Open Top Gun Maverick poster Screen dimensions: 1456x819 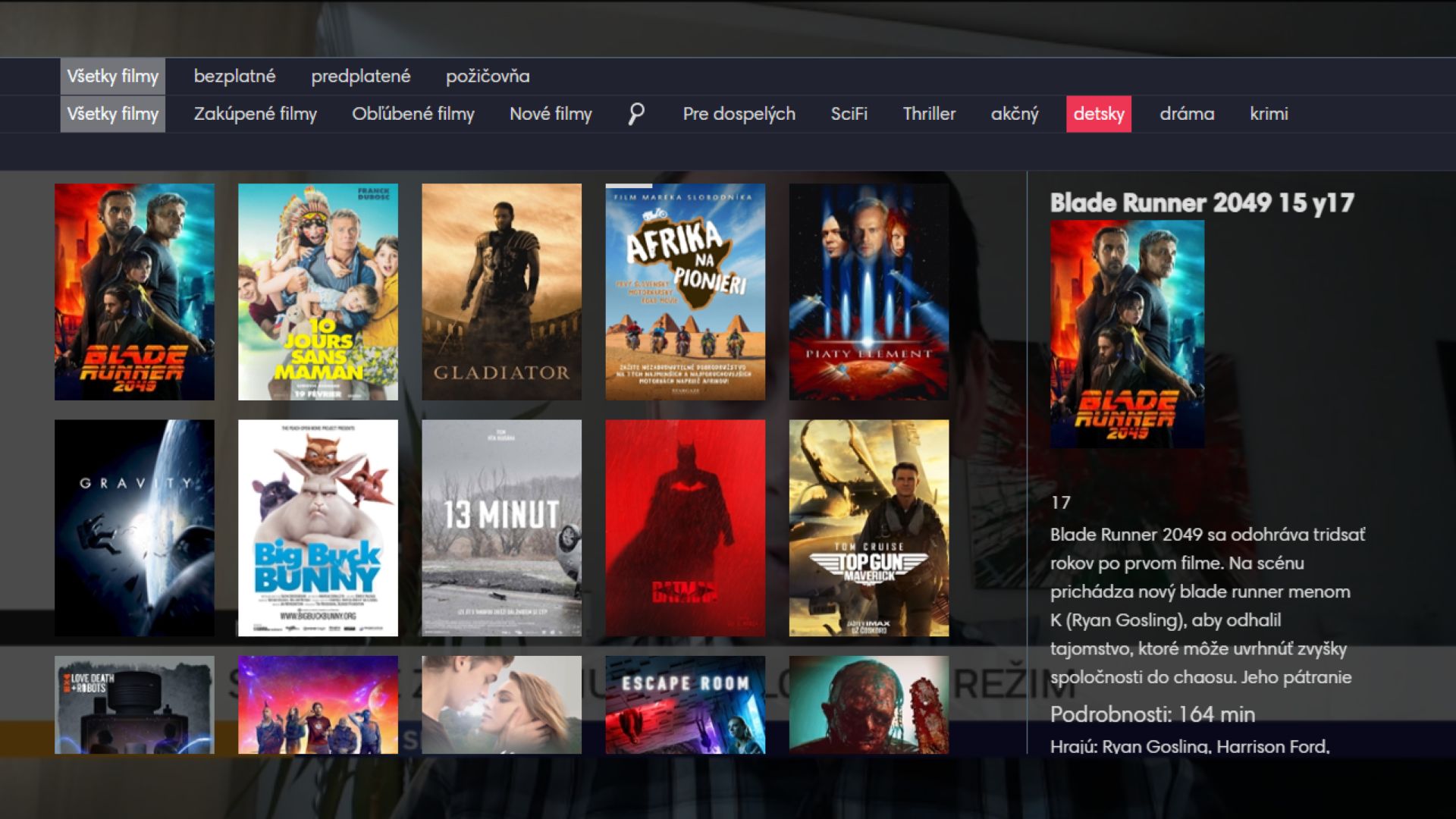tap(868, 528)
